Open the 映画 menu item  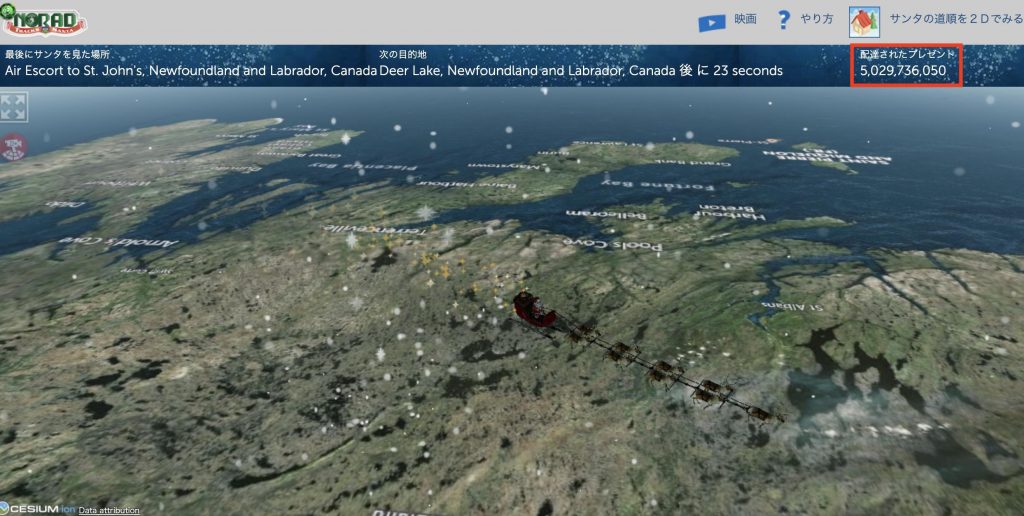pos(745,20)
